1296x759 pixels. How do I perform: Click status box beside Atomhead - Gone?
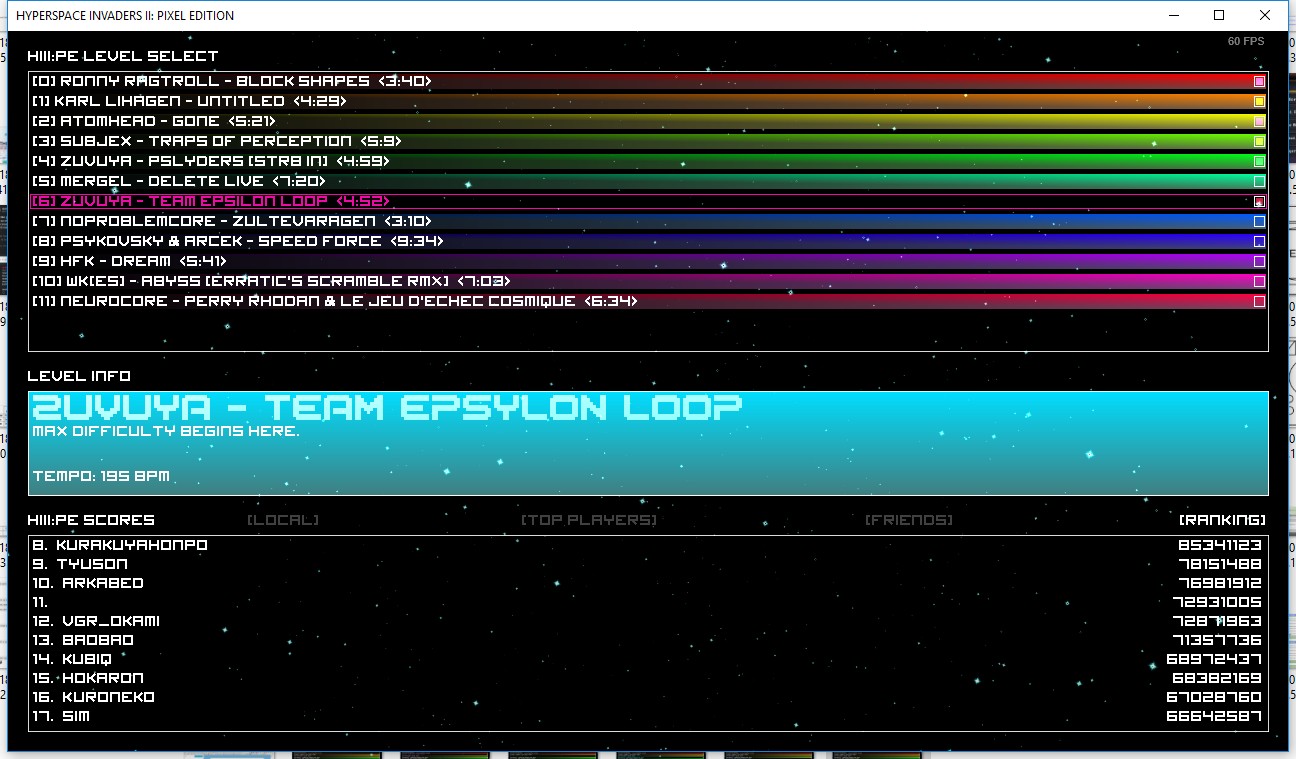1259,121
